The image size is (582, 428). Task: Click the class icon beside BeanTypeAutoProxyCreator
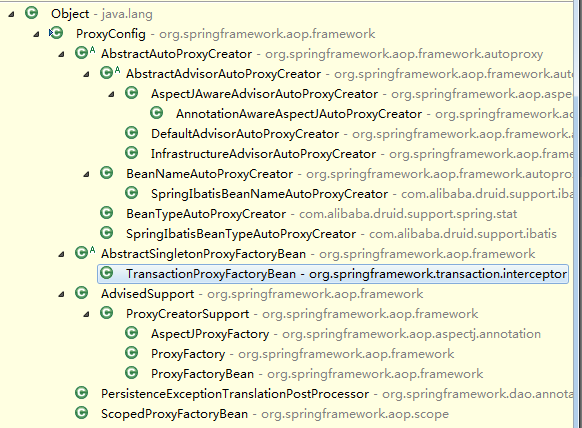tap(107, 213)
